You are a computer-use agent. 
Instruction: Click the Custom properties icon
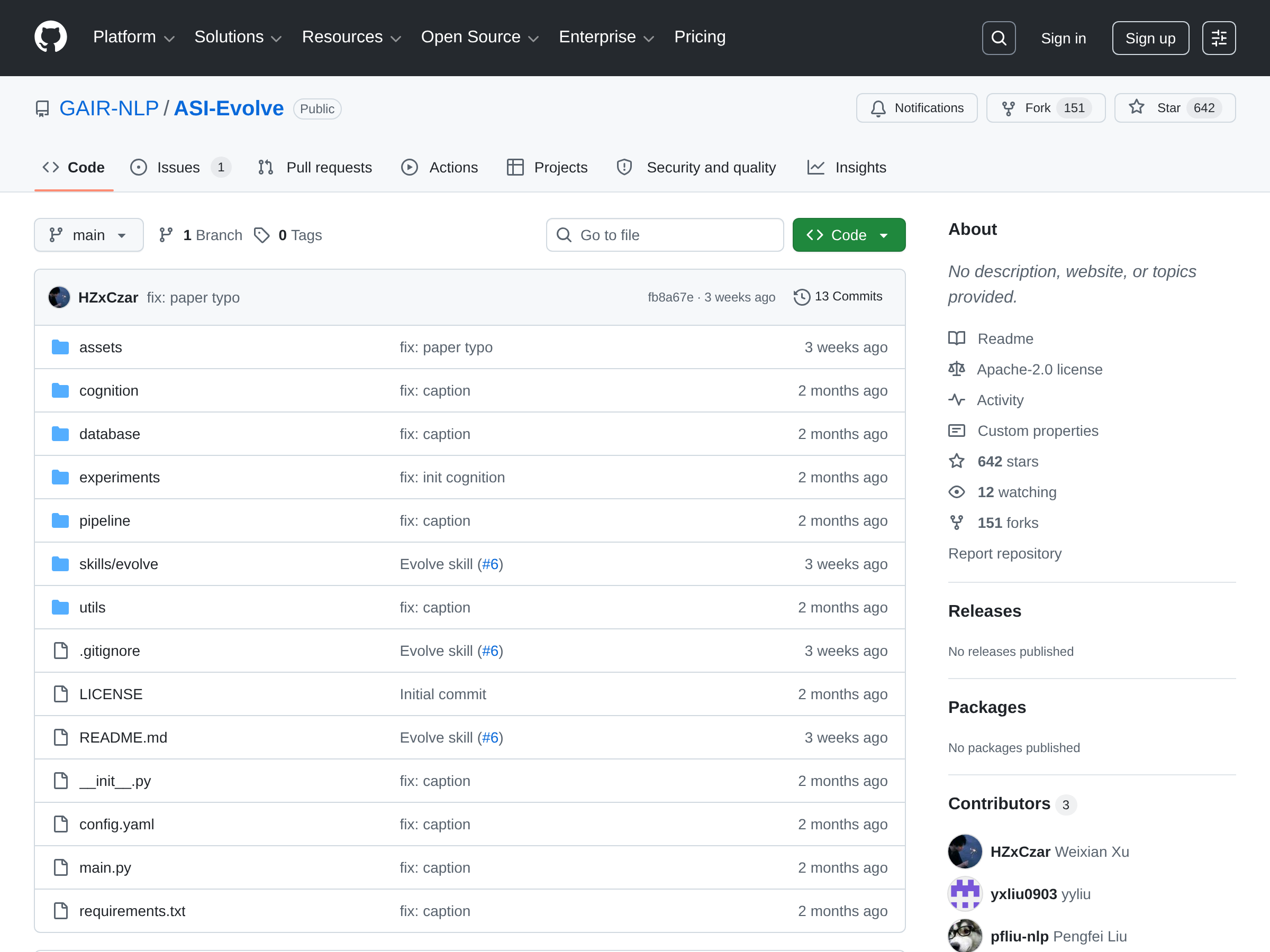(957, 431)
